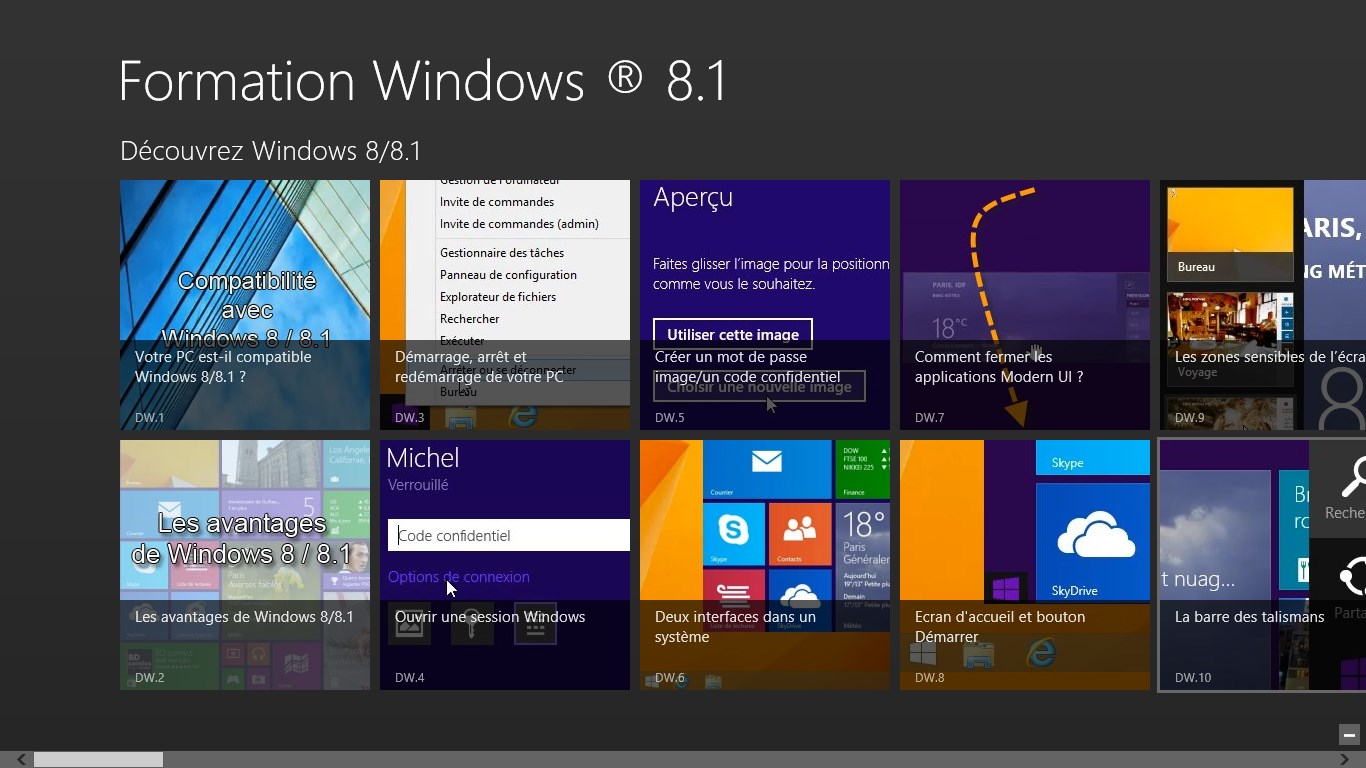Click 'Utiliser cette image' button in DW.5 tile

click(x=733, y=334)
